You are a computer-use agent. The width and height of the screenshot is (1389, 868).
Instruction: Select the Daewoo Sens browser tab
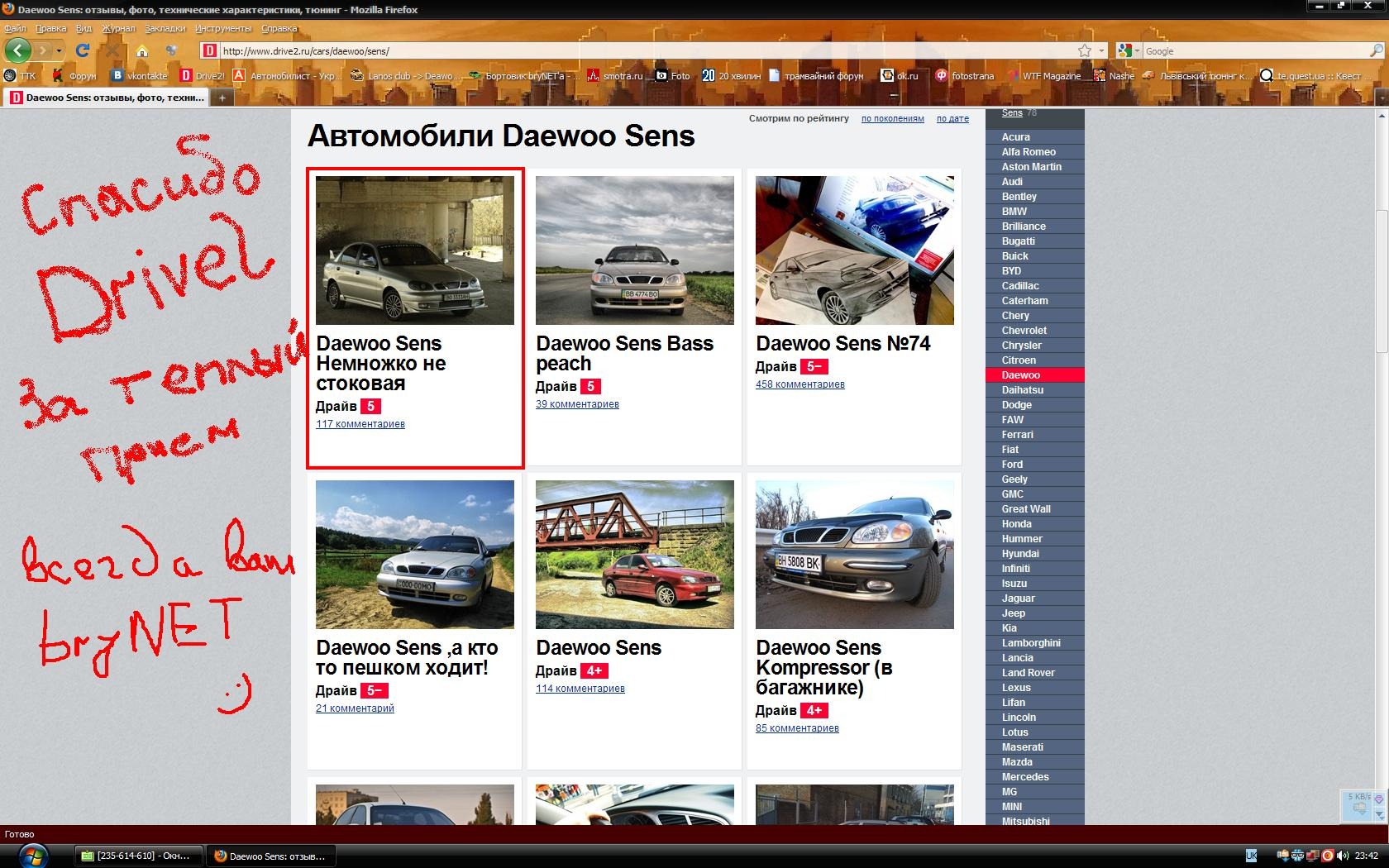[x=107, y=98]
